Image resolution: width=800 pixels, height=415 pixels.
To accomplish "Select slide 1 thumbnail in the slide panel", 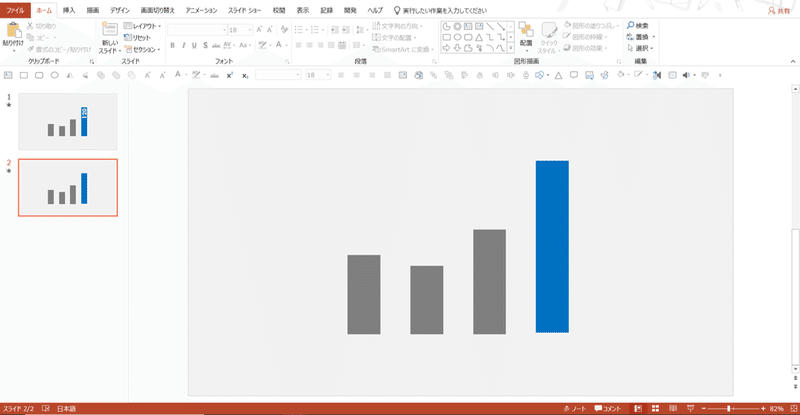I will 68,121.
